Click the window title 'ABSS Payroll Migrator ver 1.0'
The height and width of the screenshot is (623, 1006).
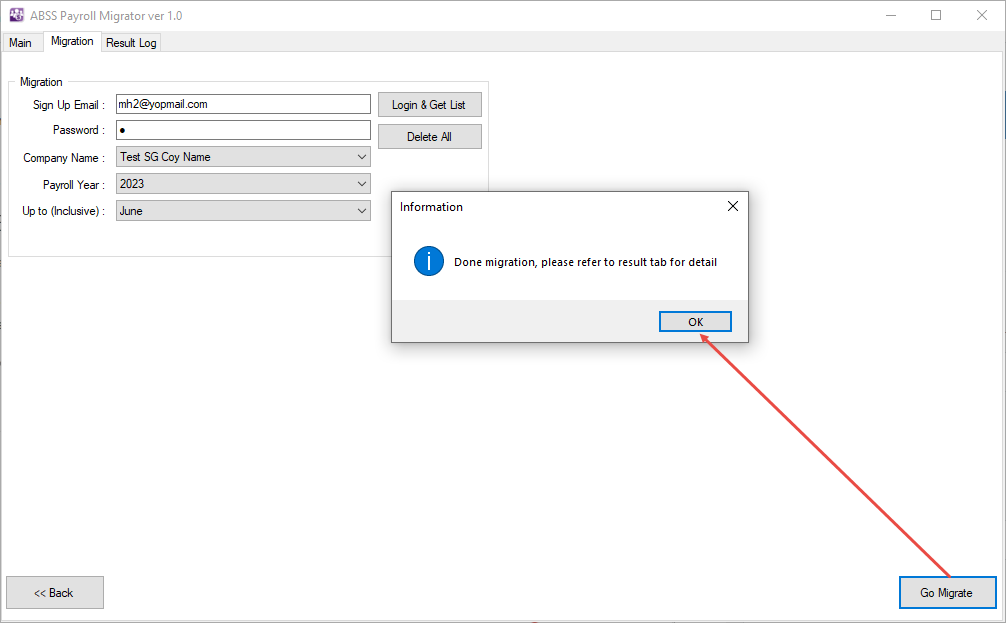pos(106,16)
